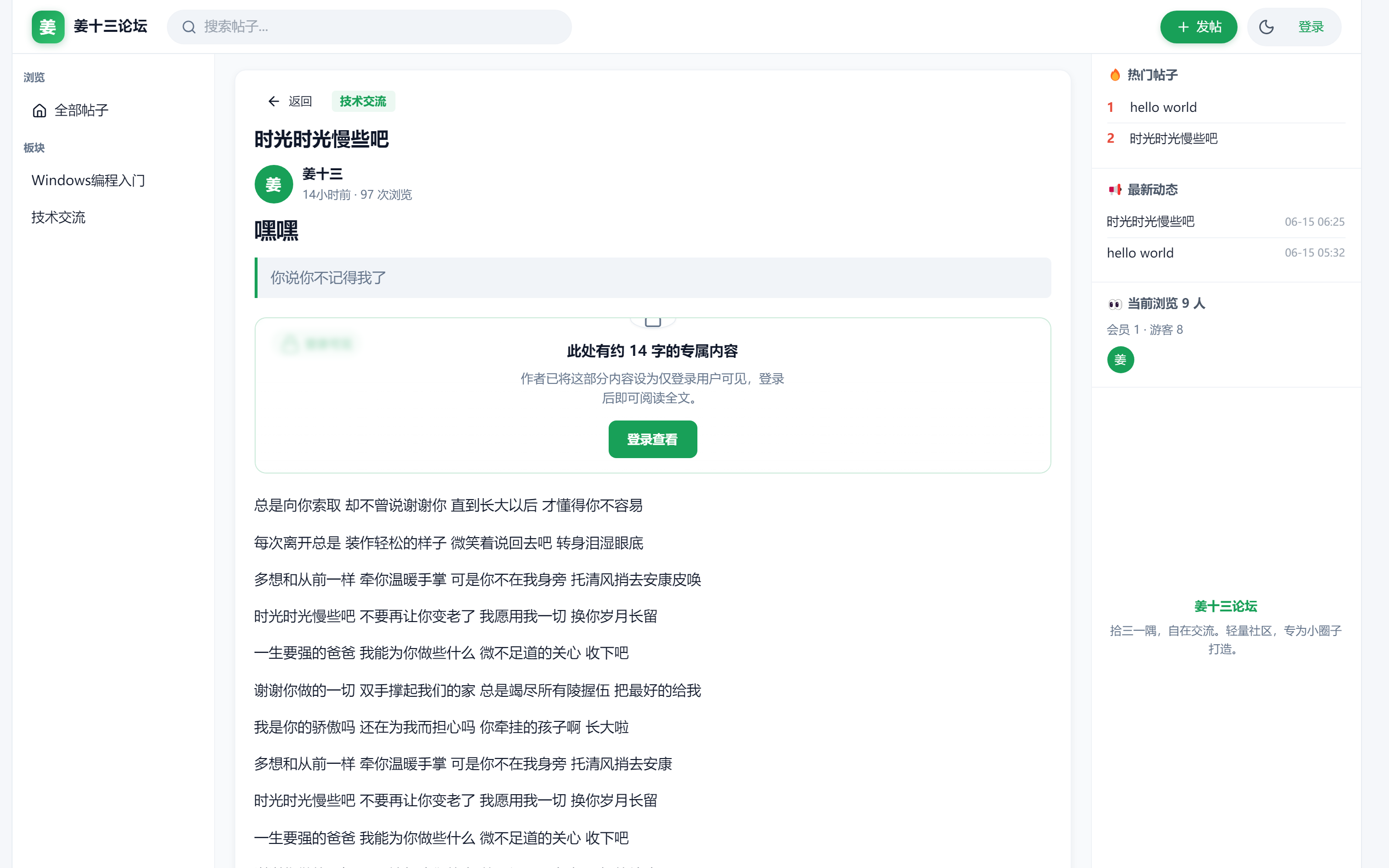Open hot post hello world
Screen dimensions: 1389x868
(1163, 108)
